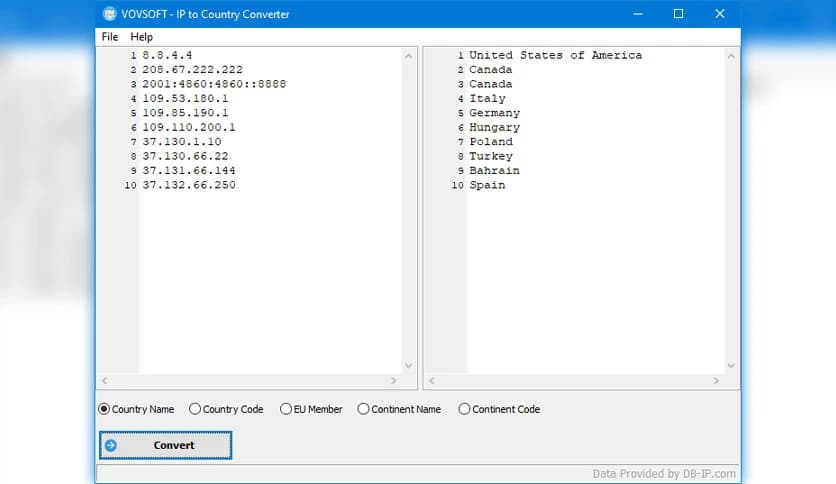836x484 pixels.
Task: Click the IPv6 line 2001:4860:4860::8888
Action: [x=214, y=84]
